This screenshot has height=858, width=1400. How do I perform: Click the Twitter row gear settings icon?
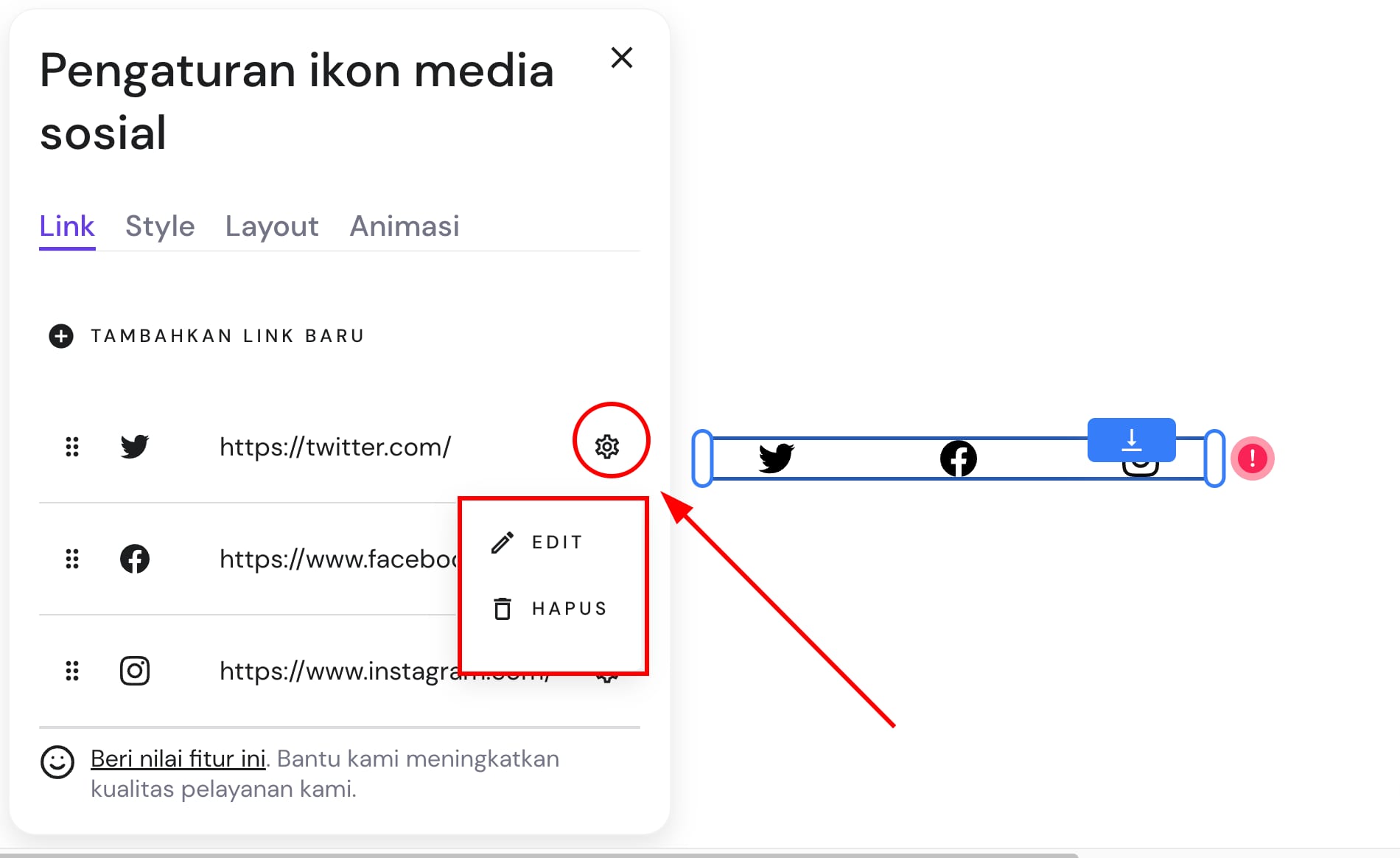pyautogui.click(x=607, y=446)
